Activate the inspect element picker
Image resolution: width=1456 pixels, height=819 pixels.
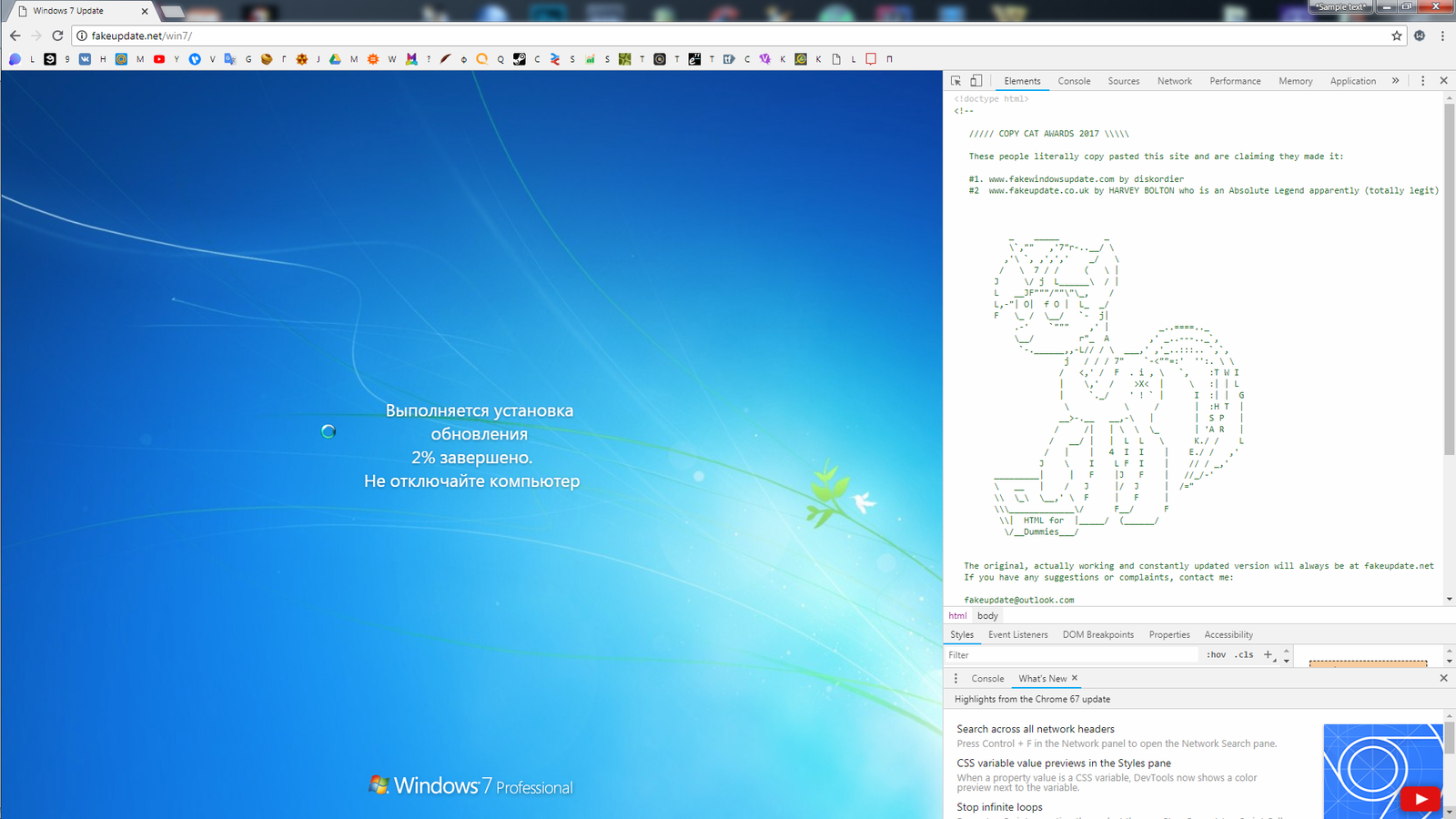tap(955, 81)
